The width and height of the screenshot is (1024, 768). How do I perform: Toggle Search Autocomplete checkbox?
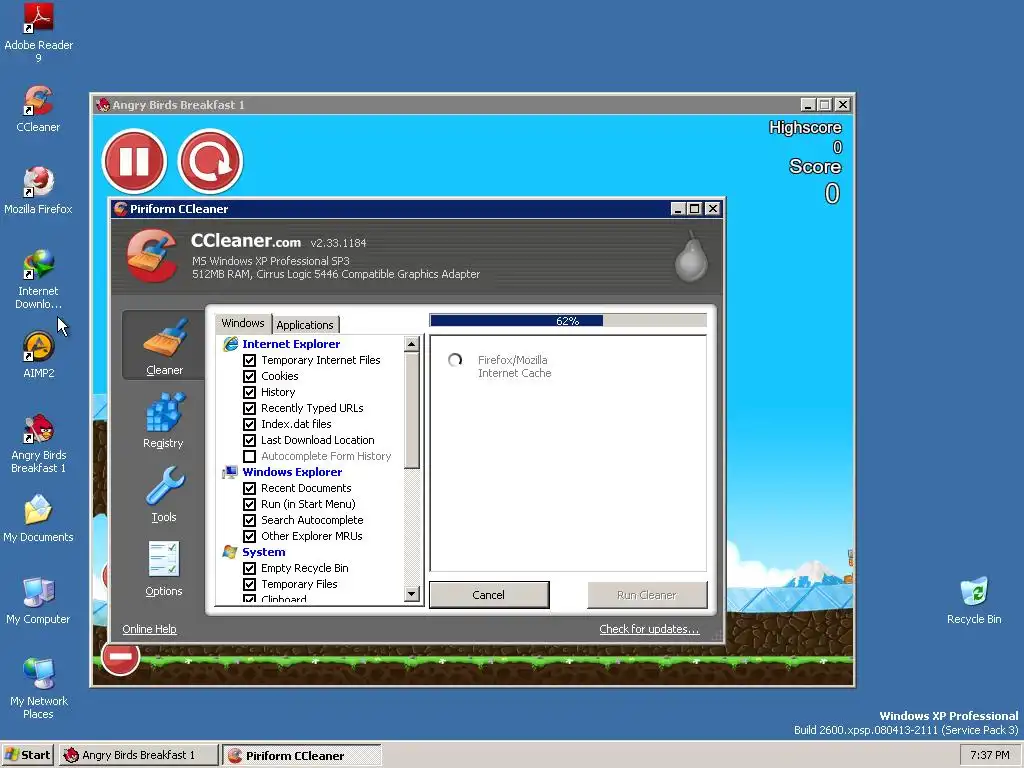[249, 520]
